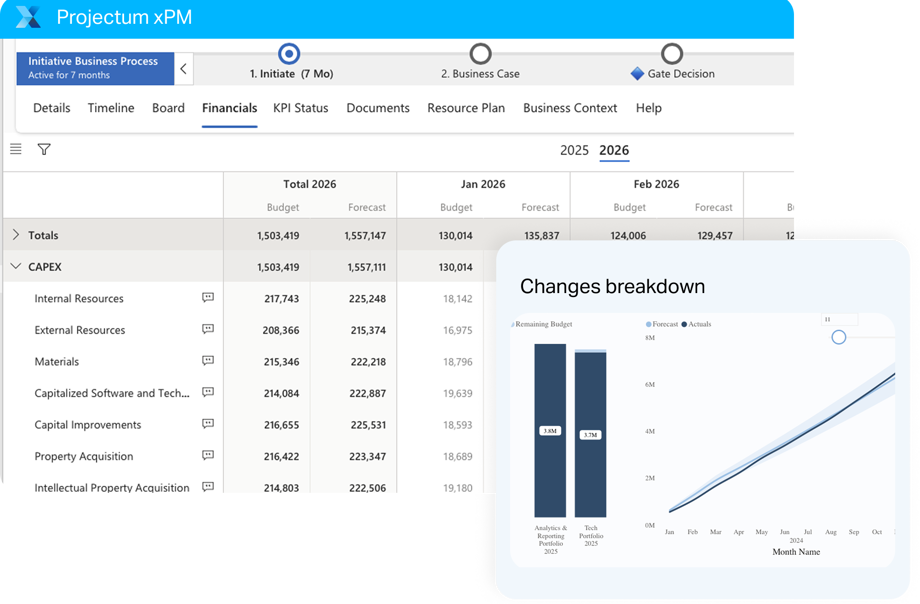Switch to year 2025
Image resolution: width=920 pixels, height=604 pixels.
(x=574, y=151)
